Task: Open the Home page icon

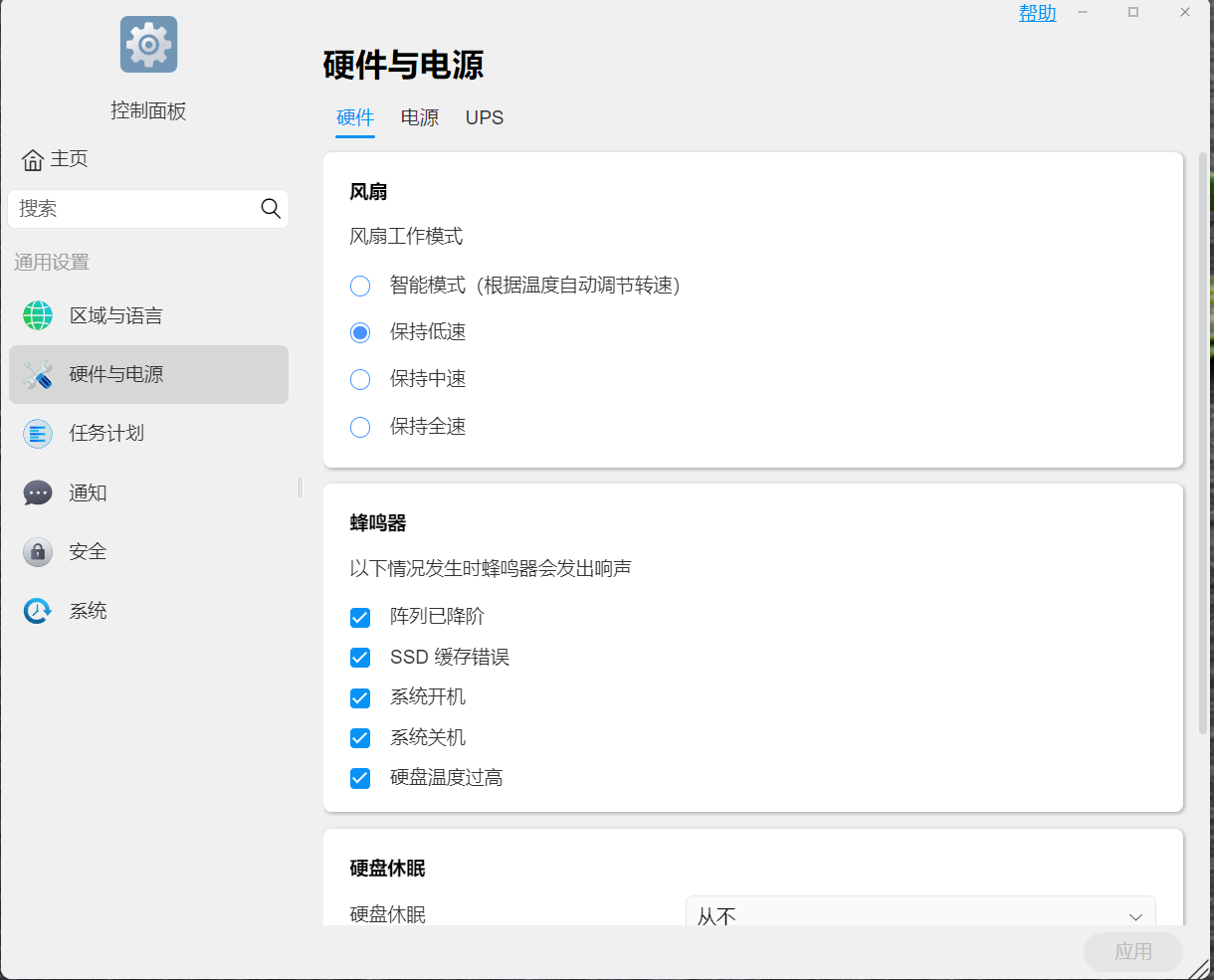Action: point(33,159)
